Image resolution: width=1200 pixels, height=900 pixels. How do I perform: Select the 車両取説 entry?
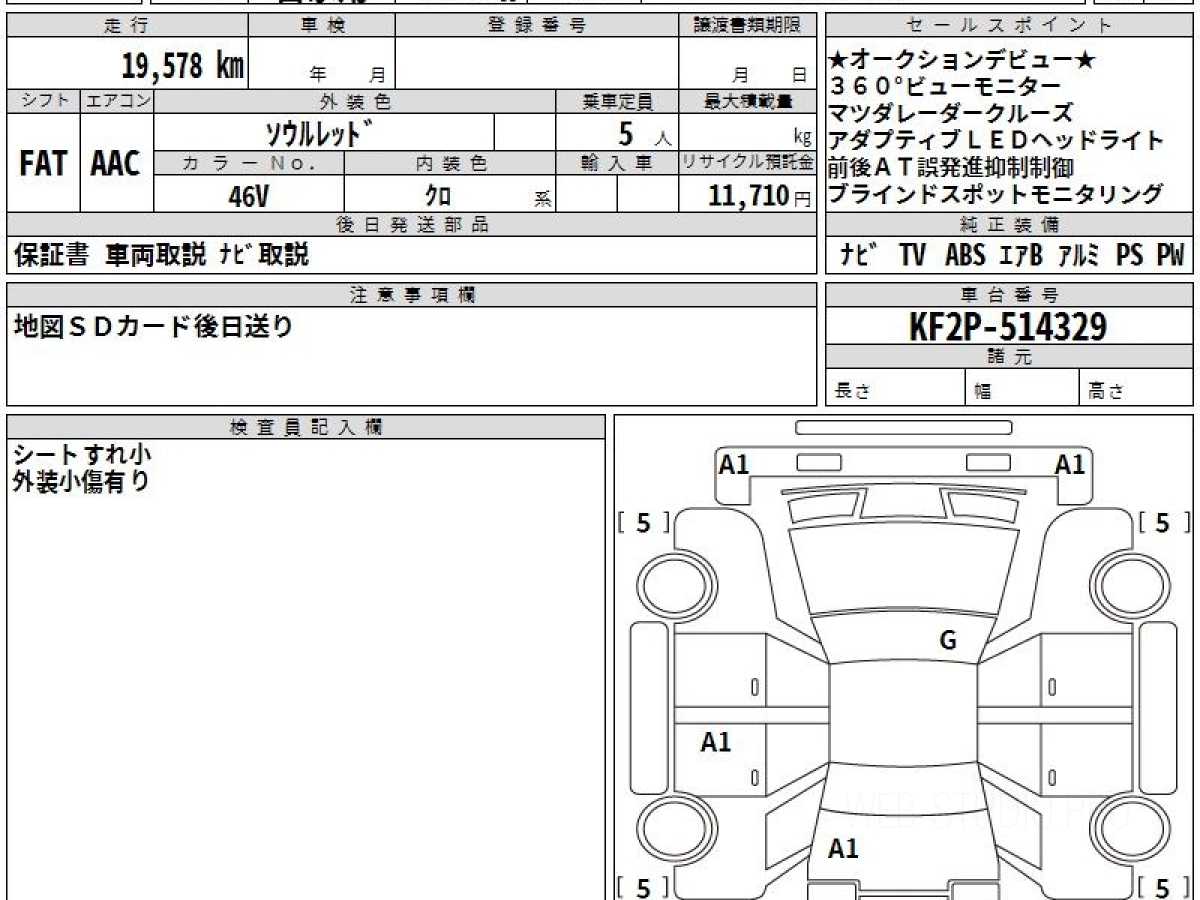tap(157, 255)
